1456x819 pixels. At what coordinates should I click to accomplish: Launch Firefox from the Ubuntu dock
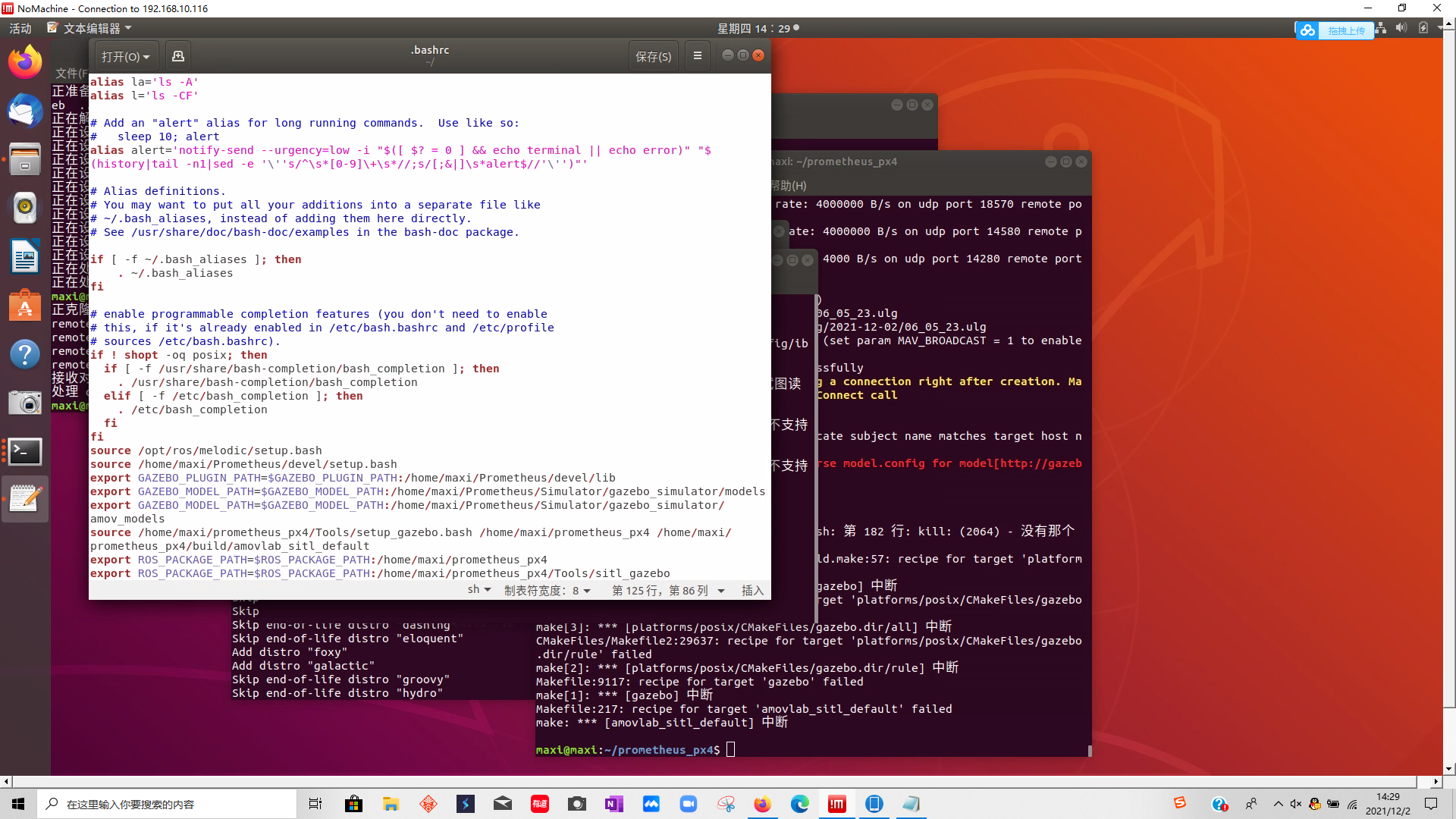(x=25, y=62)
